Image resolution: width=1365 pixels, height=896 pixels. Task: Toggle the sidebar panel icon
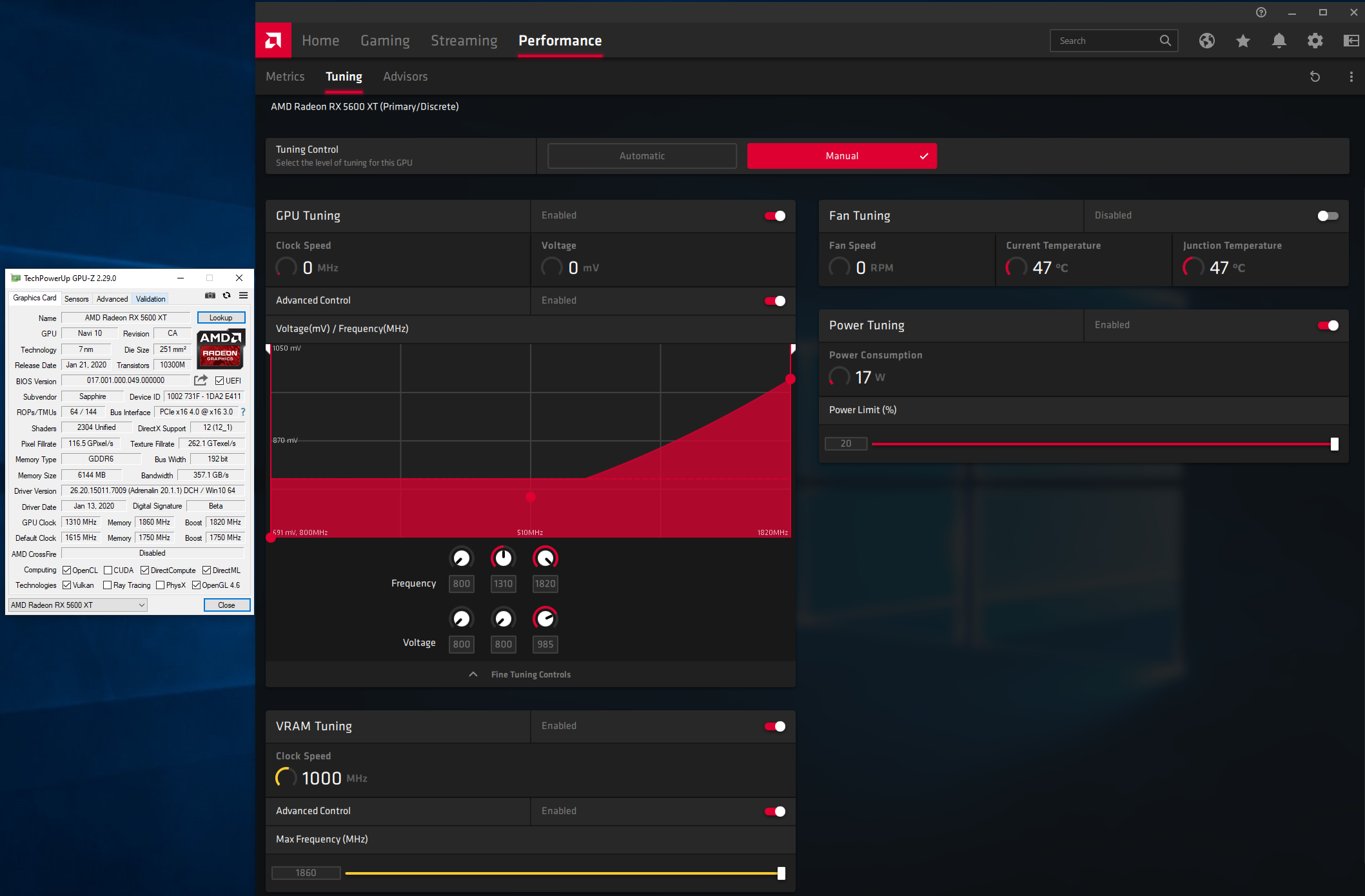[x=1351, y=41]
